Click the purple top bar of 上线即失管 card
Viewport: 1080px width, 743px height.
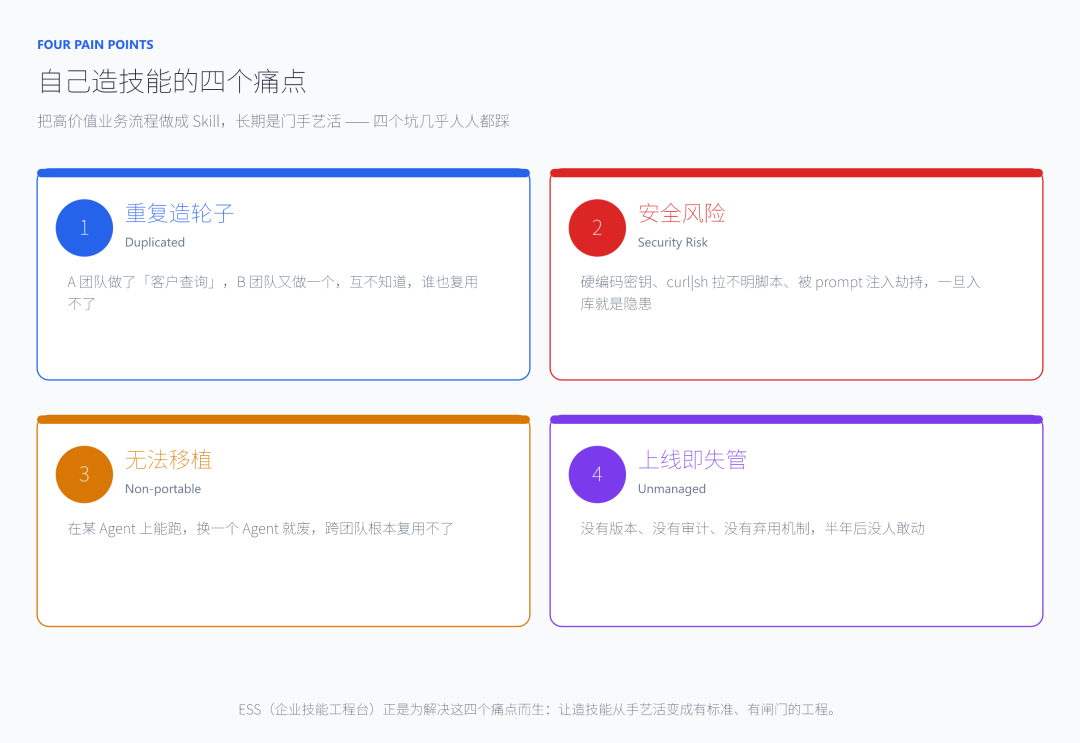(x=796, y=419)
